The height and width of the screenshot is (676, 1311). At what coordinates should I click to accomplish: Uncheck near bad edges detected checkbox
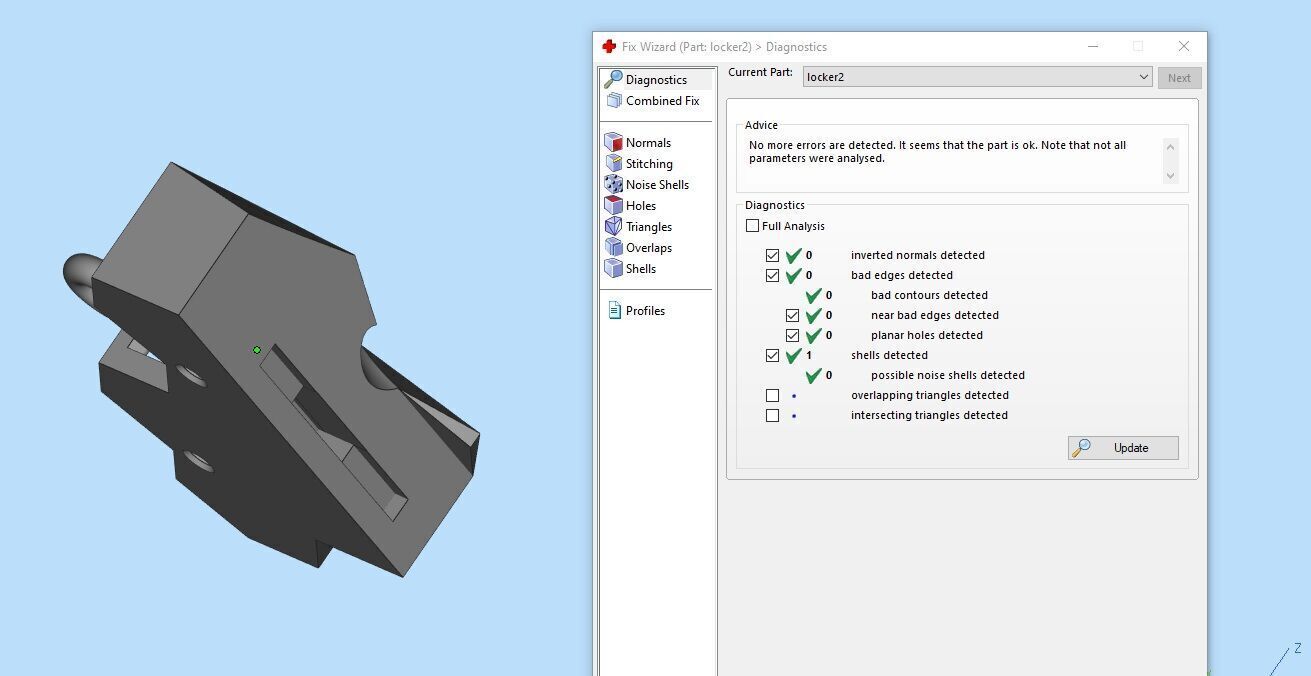[x=792, y=315]
